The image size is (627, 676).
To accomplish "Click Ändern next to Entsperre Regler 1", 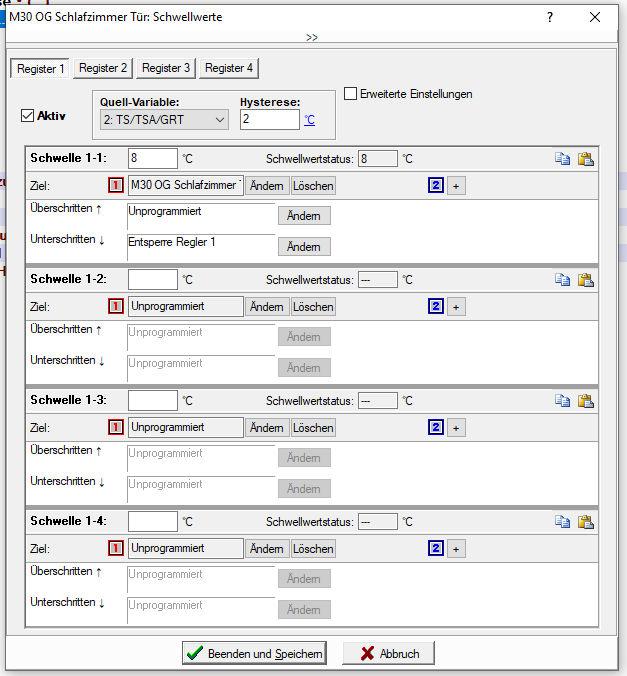I will tap(303, 246).
